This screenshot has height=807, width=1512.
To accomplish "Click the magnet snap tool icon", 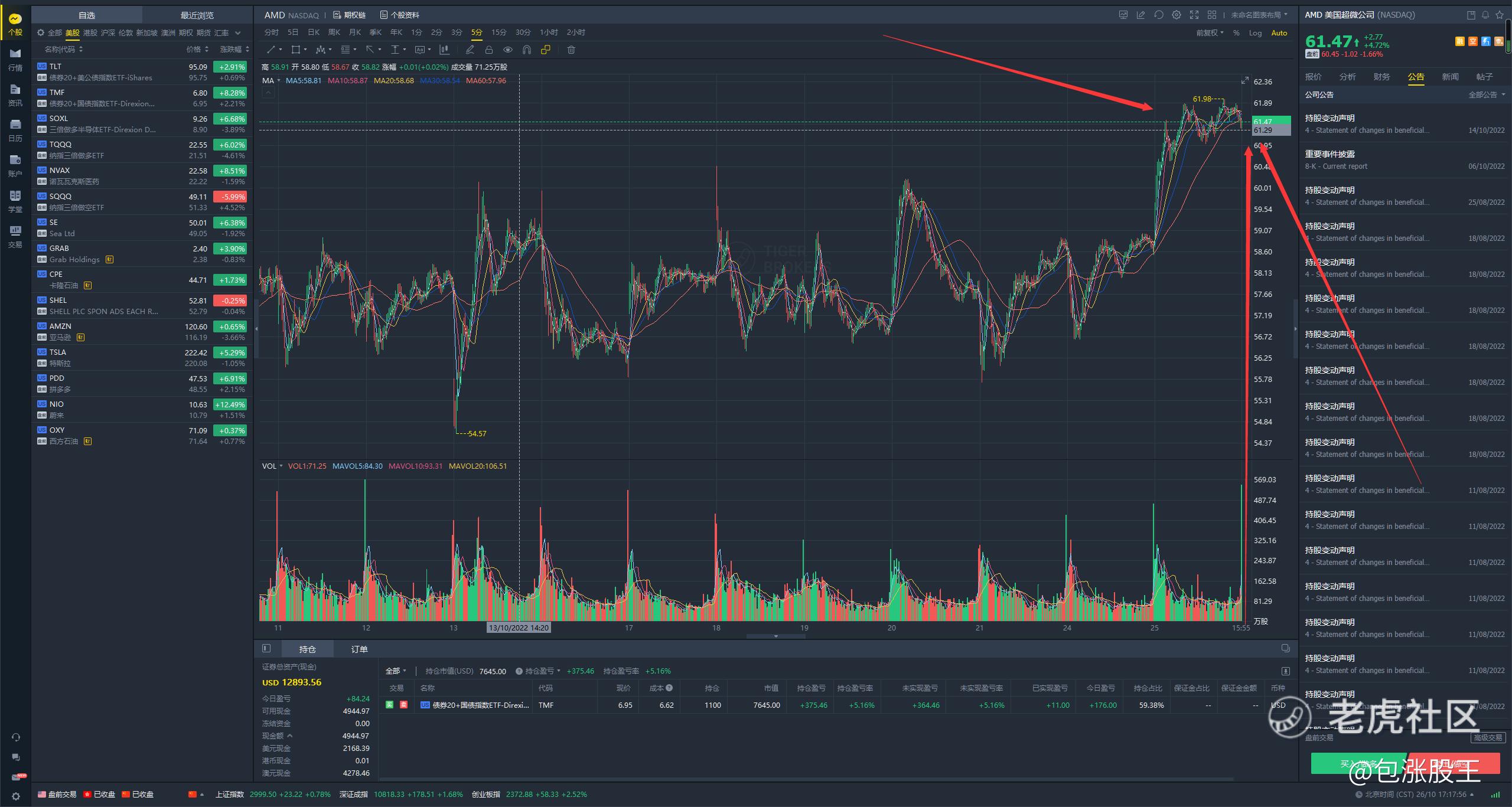I will [527, 50].
